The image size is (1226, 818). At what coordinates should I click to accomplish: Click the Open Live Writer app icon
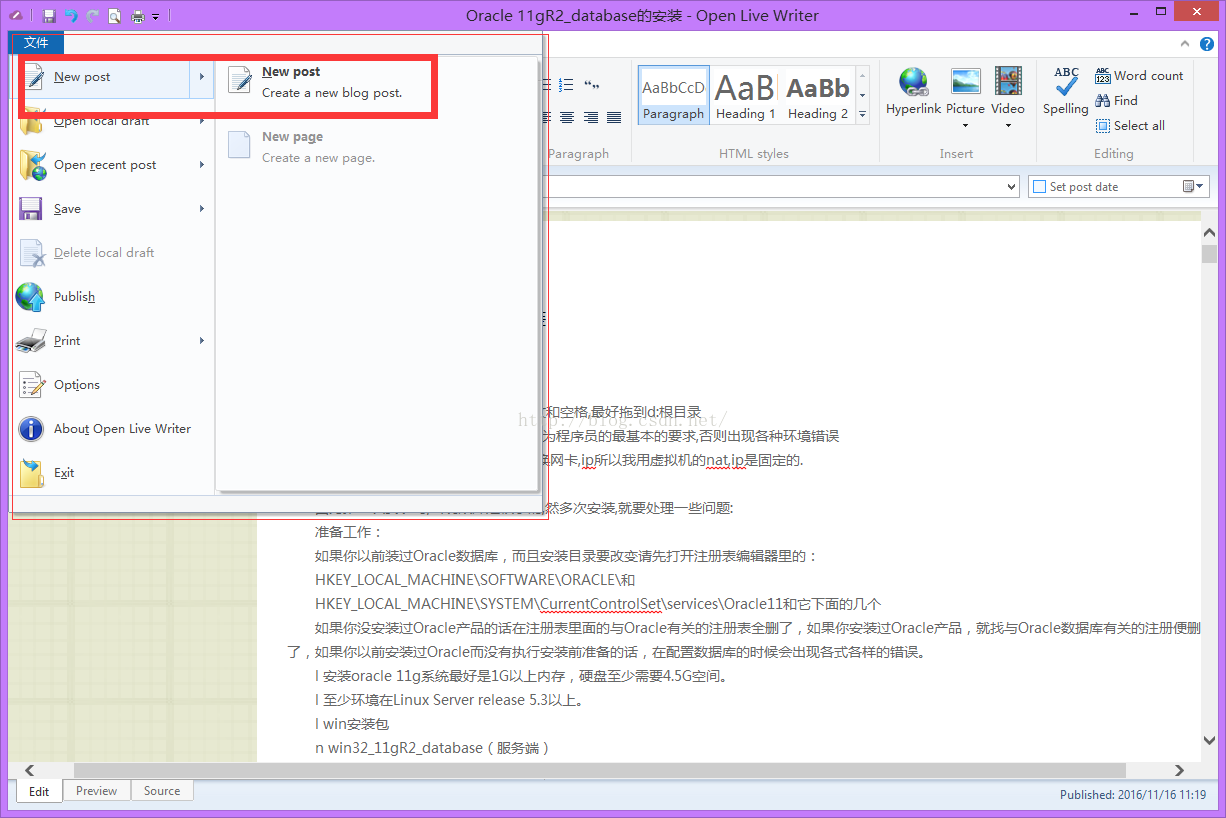16,16
